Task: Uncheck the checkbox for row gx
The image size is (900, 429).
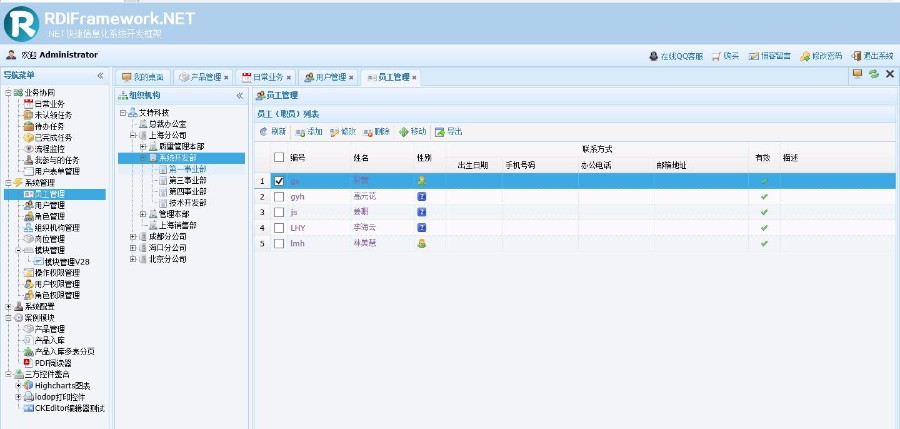Action: pyautogui.click(x=279, y=181)
